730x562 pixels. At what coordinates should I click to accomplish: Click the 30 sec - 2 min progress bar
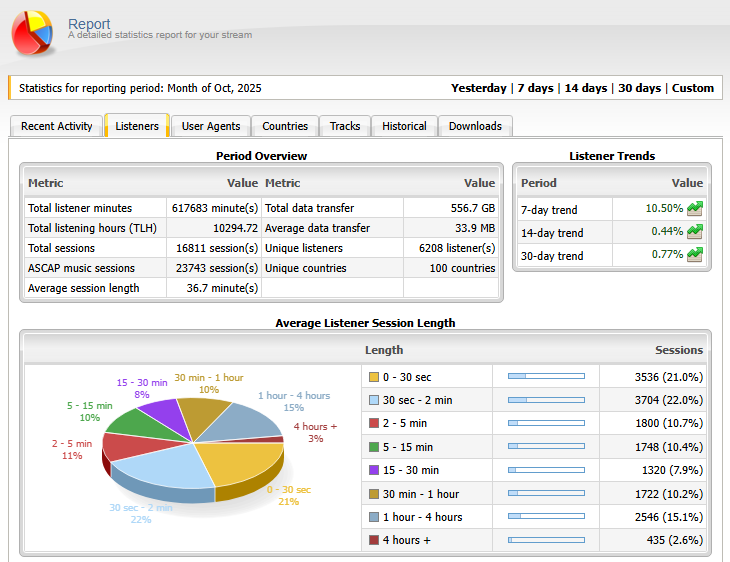[546, 400]
